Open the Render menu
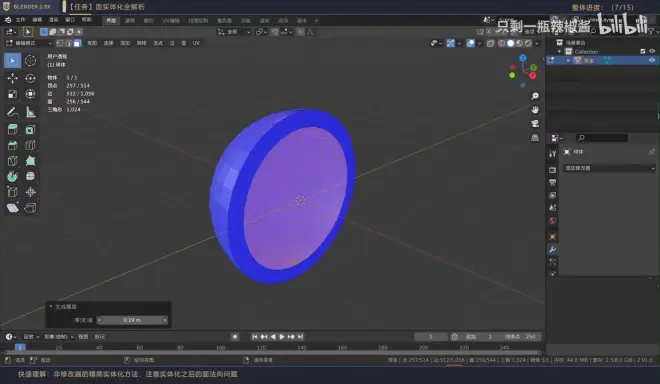Screen dimensions: 660x384 pos(53,20)
